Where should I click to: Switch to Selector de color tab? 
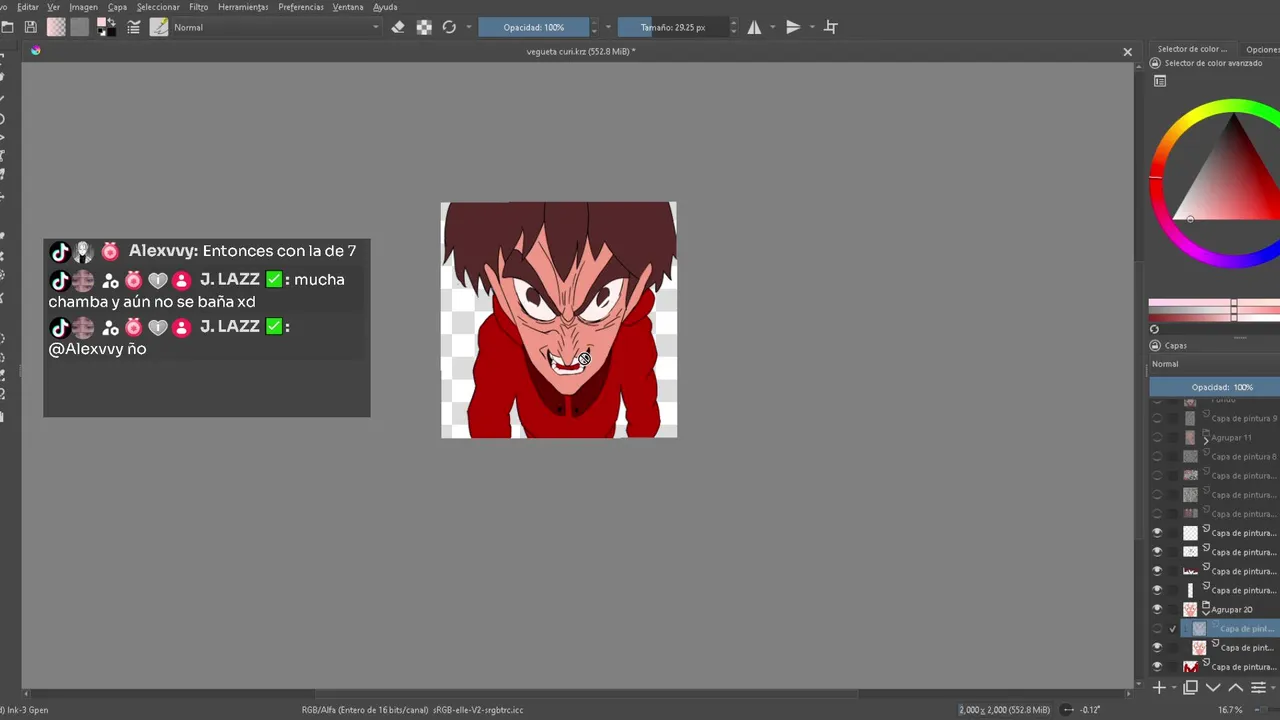[1192, 49]
